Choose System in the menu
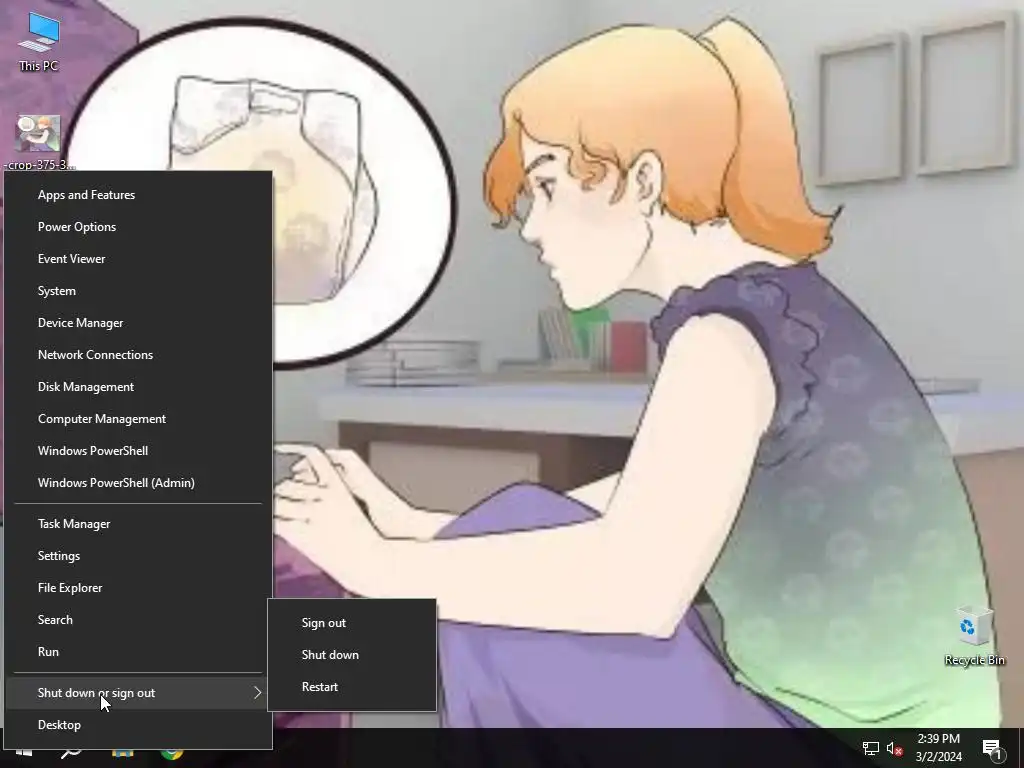The image size is (1024, 768). pos(138,291)
